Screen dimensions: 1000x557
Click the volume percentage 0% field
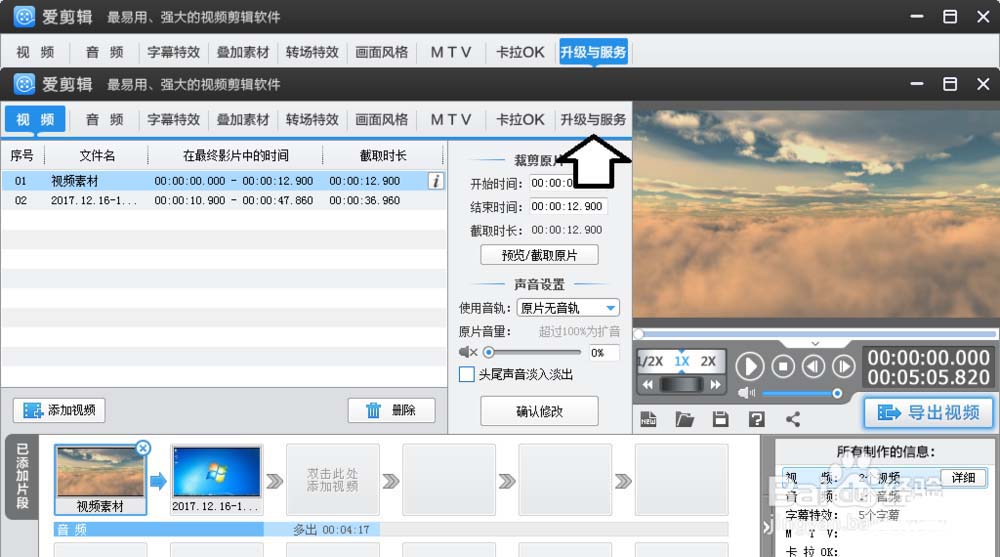603,353
